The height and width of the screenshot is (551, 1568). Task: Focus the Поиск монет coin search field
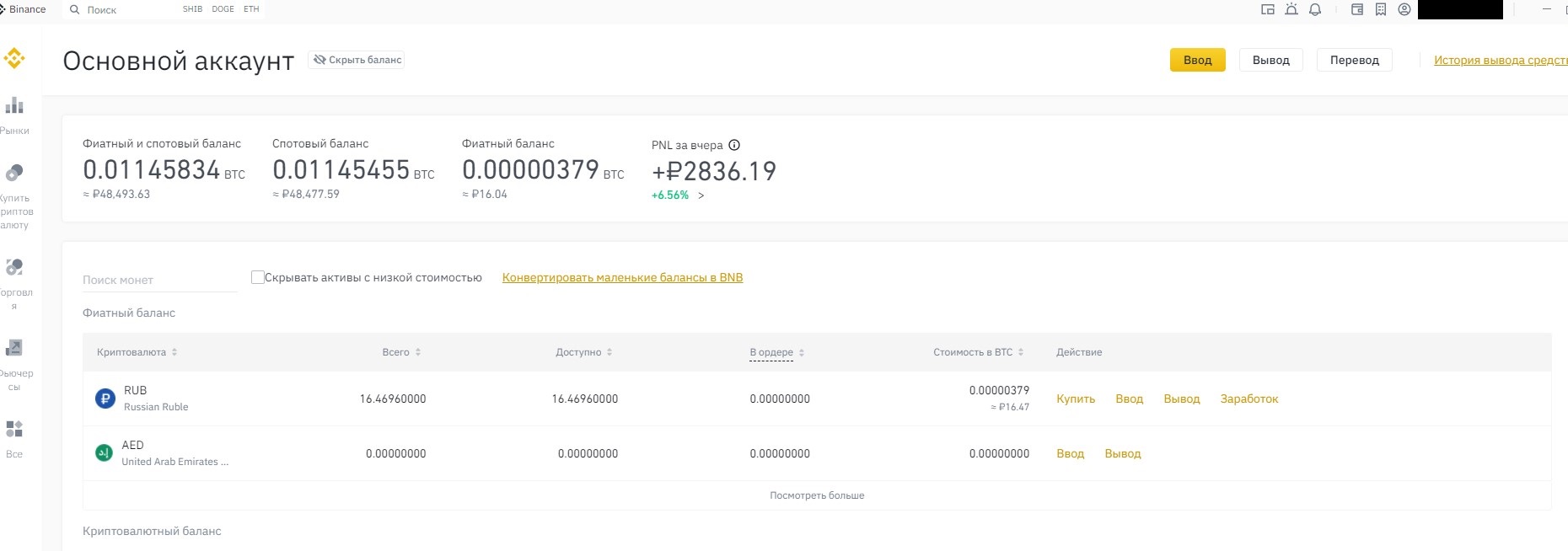160,280
